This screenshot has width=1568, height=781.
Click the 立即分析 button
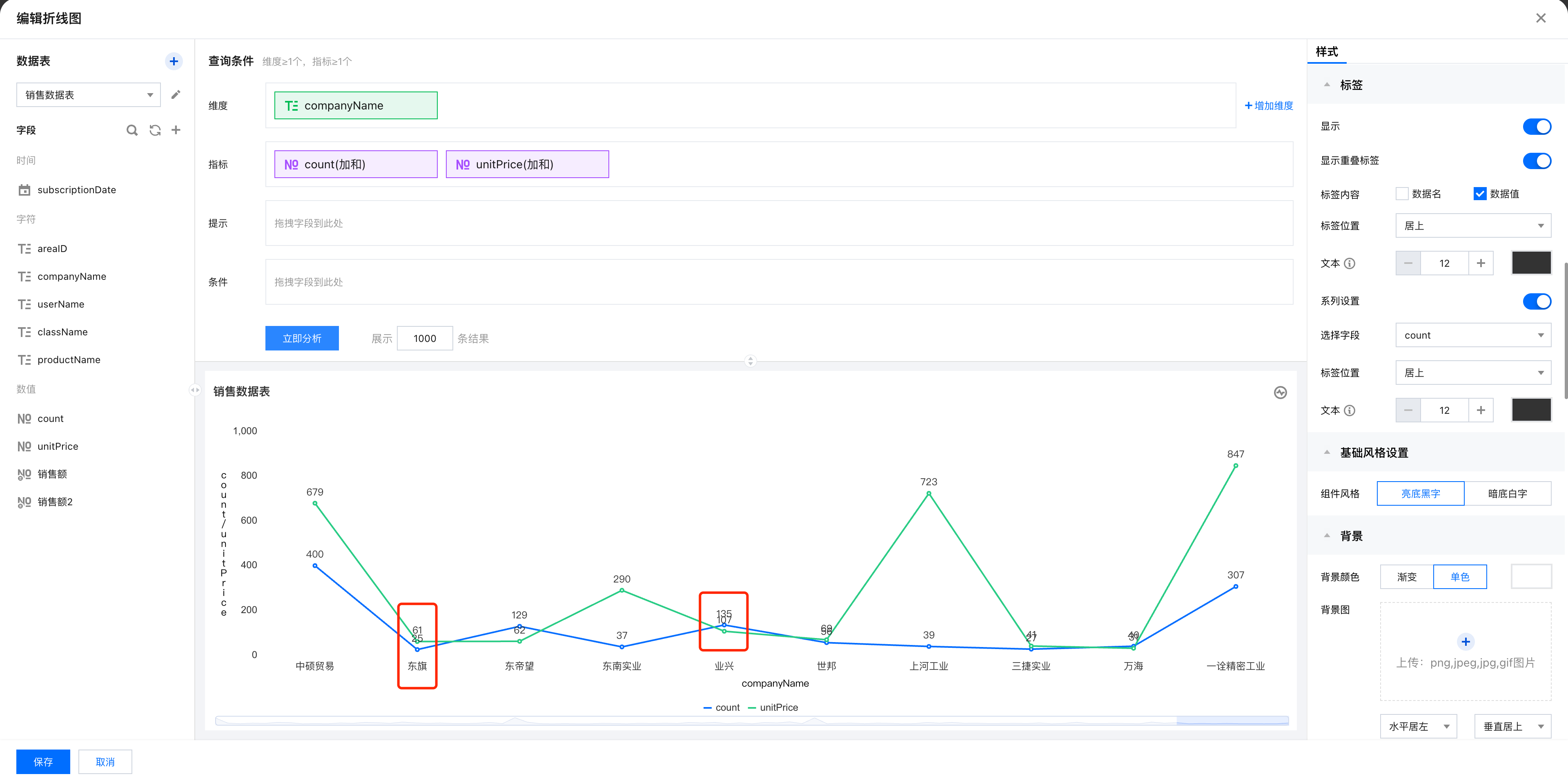click(x=302, y=339)
